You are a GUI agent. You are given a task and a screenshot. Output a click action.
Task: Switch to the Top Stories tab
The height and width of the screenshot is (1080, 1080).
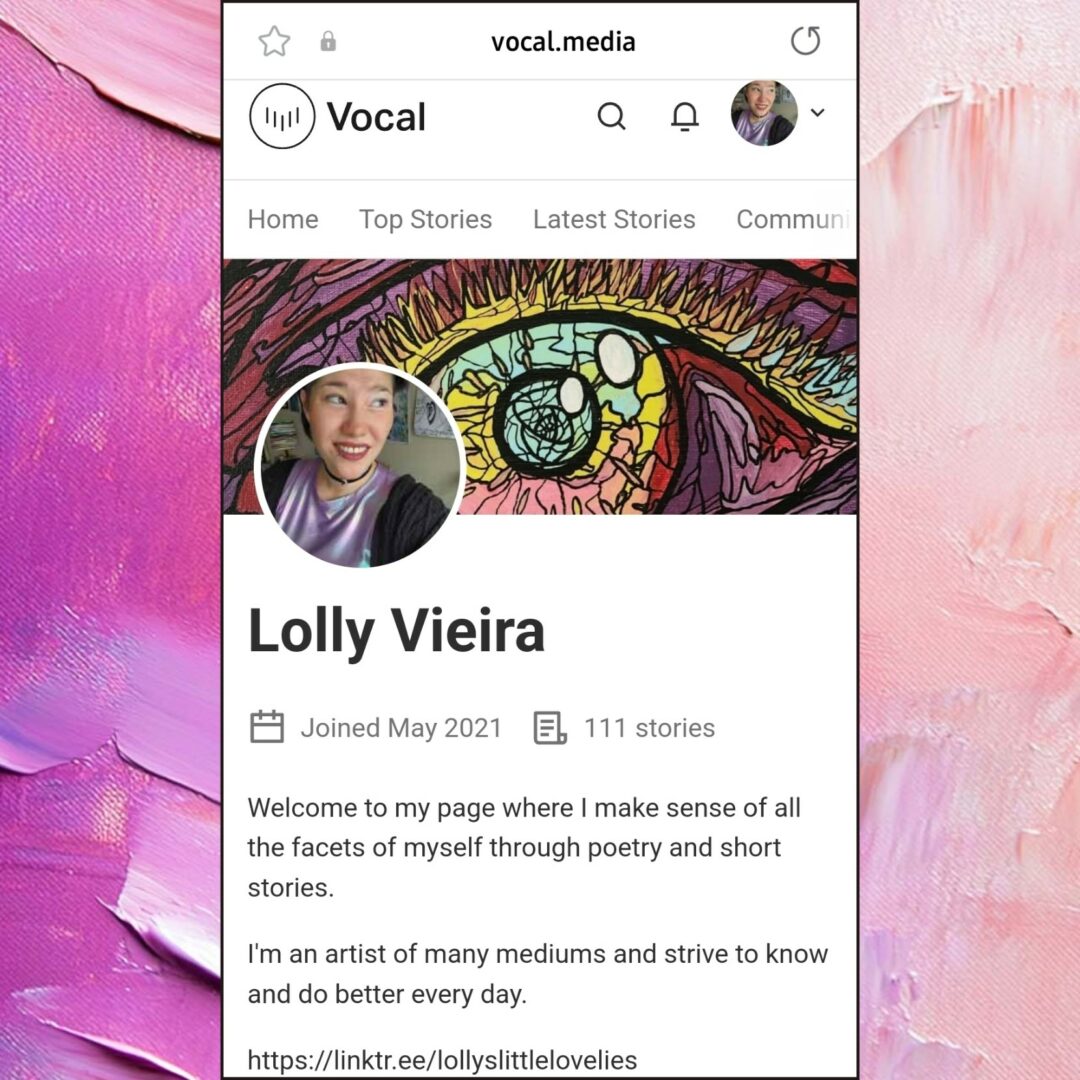[426, 220]
